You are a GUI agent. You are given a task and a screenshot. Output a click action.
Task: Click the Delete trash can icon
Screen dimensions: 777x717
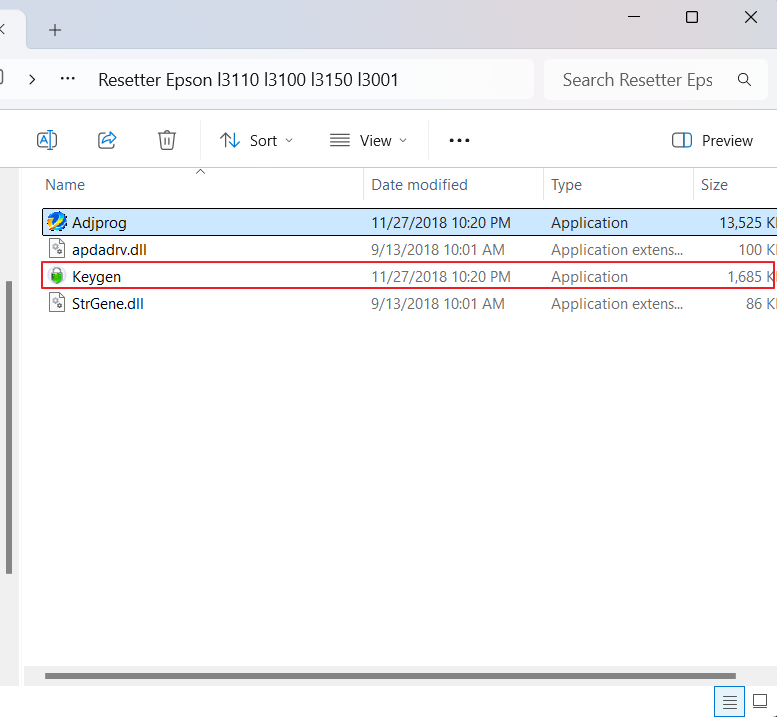(167, 140)
